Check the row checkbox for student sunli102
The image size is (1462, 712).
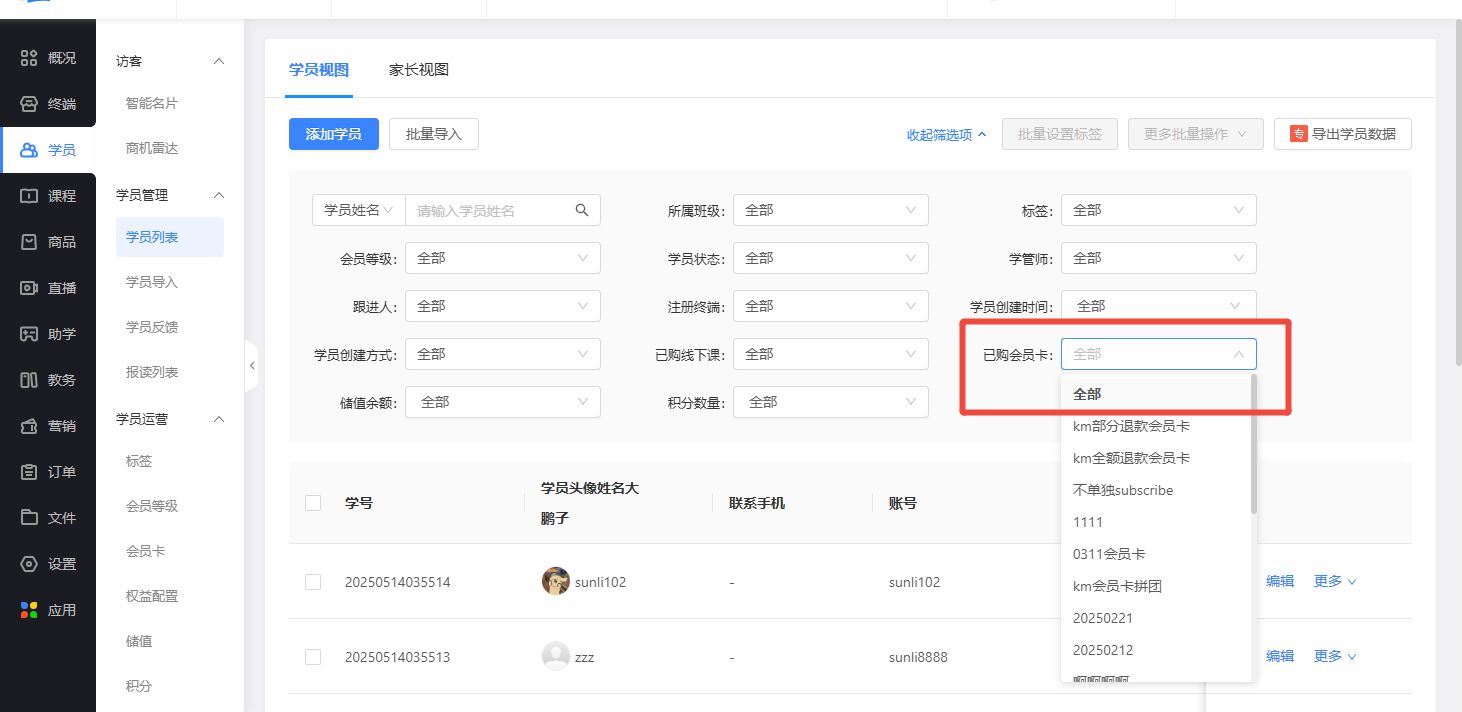[313, 582]
